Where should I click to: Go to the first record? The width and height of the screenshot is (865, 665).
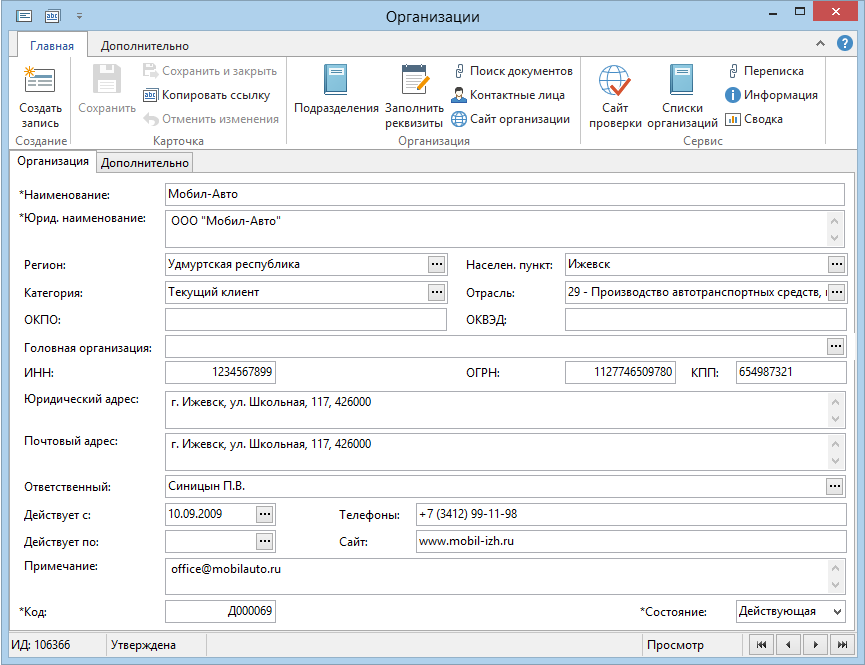coord(761,645)
